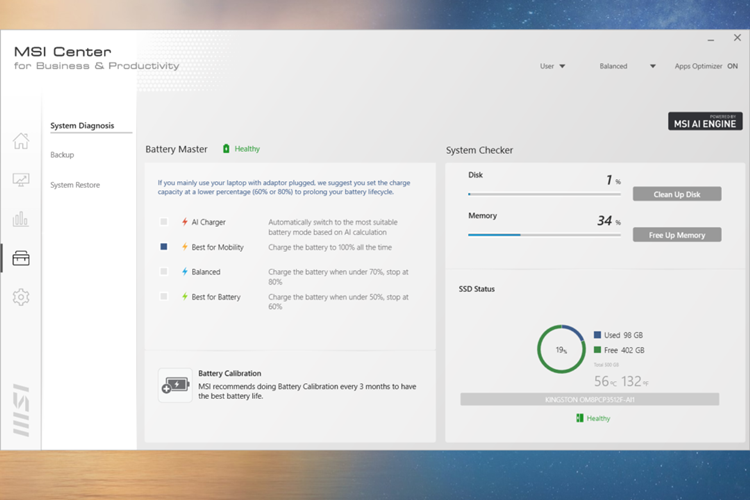The height and width of the screenshot is (500, 750).
Task: Open the Balanced scenario dropdown
Action: tap(652, 66)
